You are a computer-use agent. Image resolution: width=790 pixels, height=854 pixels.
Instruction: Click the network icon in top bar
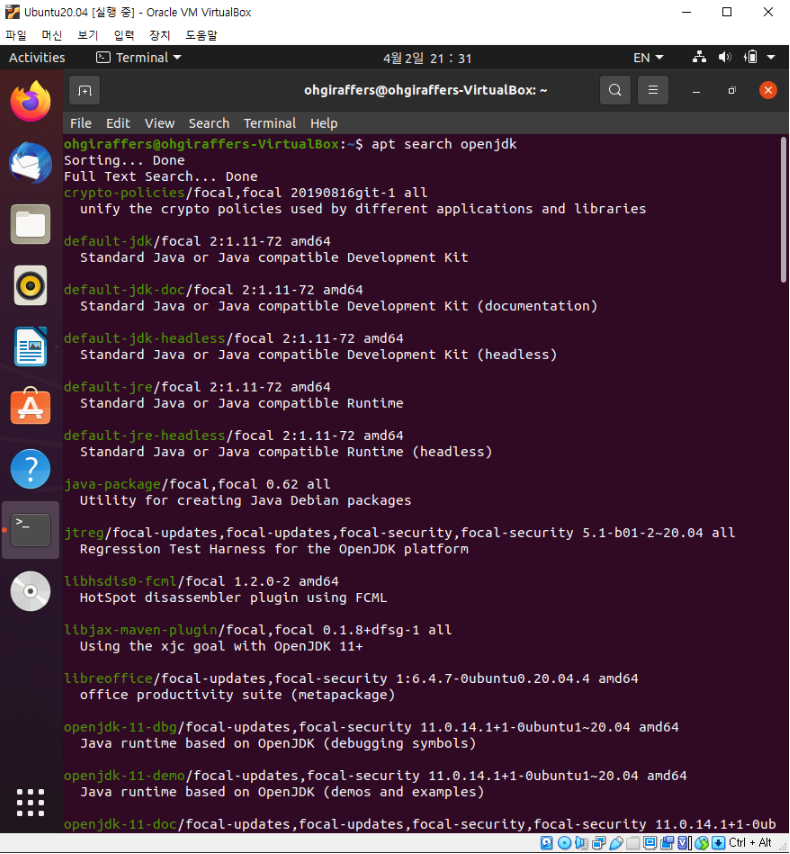[700, 57]
